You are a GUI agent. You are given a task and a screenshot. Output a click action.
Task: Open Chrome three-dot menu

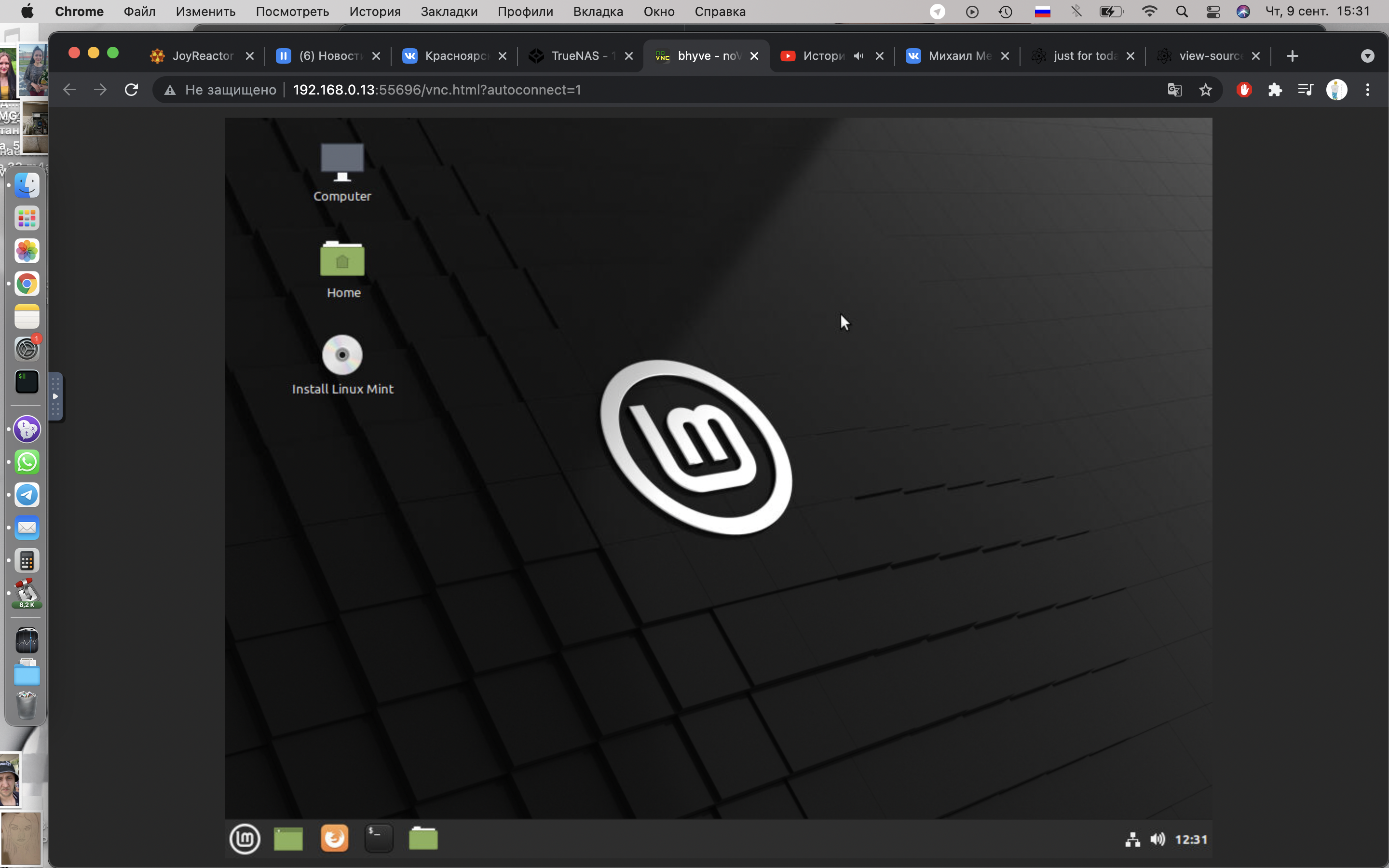(x=1368, y=90)
